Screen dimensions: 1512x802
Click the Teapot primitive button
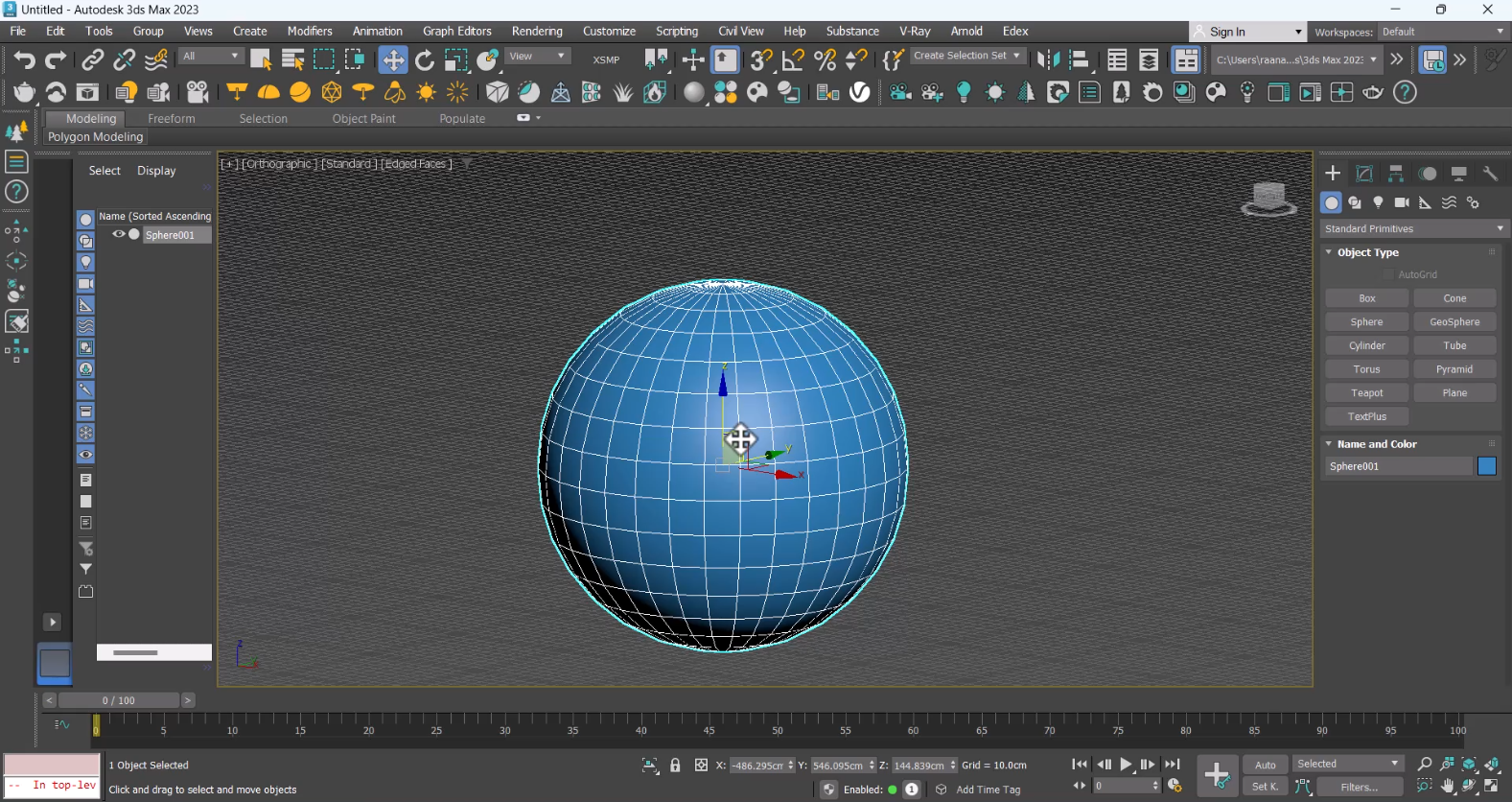point(1366,393)
